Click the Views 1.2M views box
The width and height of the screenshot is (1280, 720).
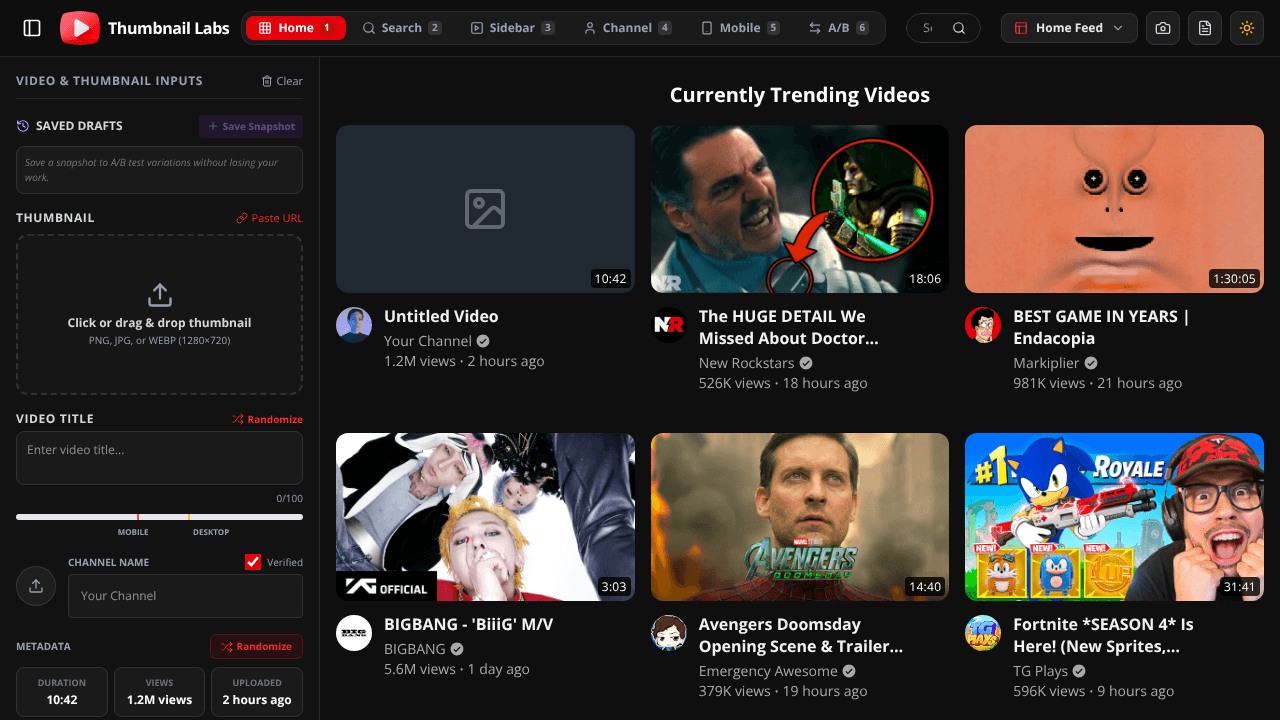pos(159,692)
